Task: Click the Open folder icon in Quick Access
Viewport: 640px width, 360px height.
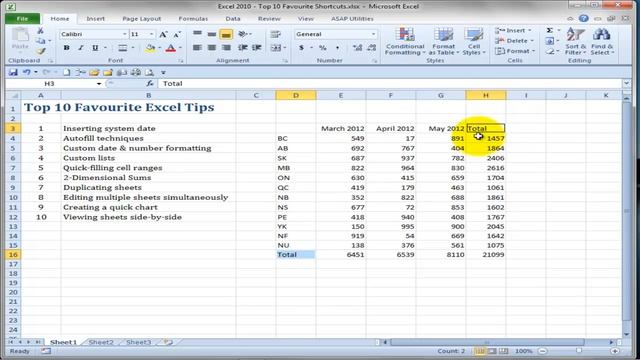Action: [x=94, y=72]
